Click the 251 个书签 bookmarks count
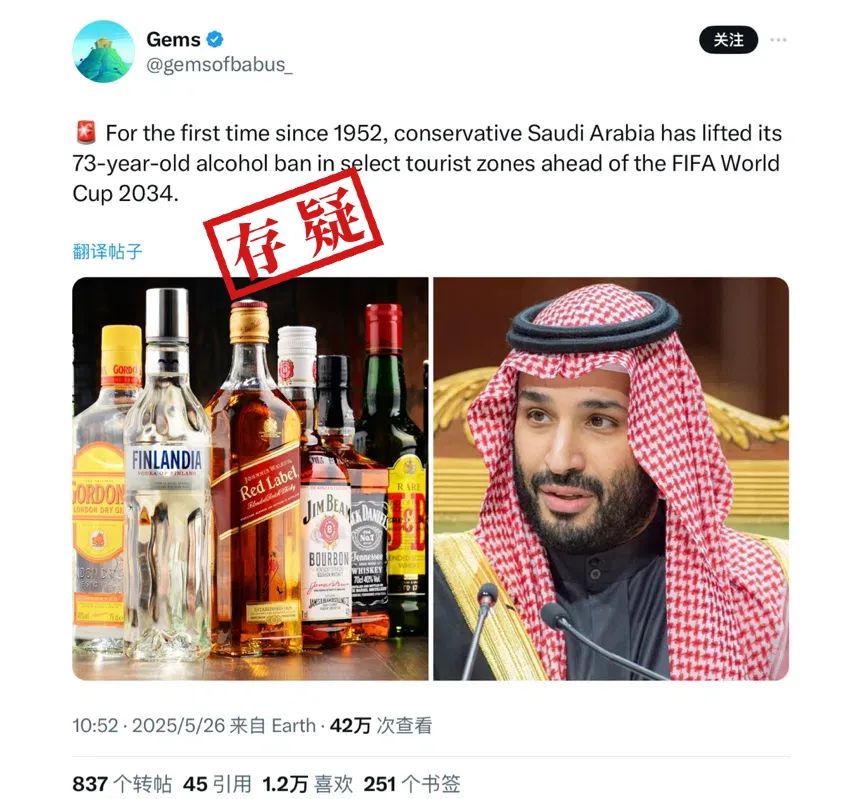 tap(412, 784)
